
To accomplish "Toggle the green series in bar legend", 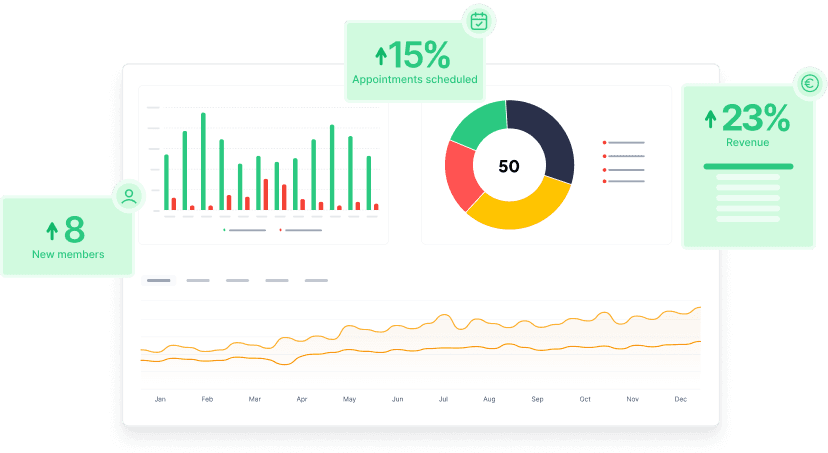I will point(245,230).
